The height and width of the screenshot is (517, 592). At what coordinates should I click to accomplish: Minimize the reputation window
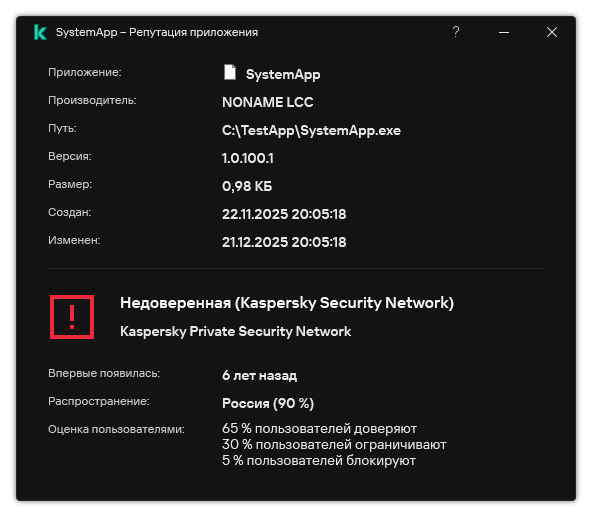(504, 32)
